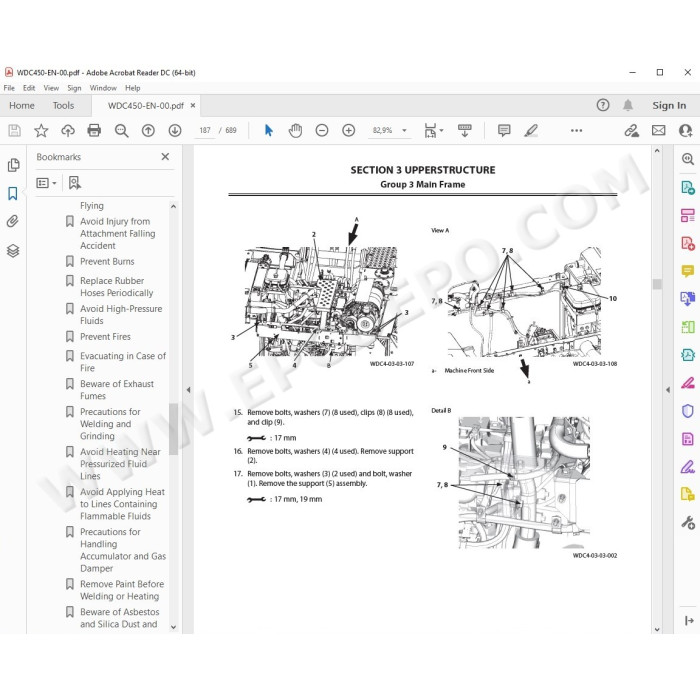Switch to the Home tab

[x=22, y=106]
